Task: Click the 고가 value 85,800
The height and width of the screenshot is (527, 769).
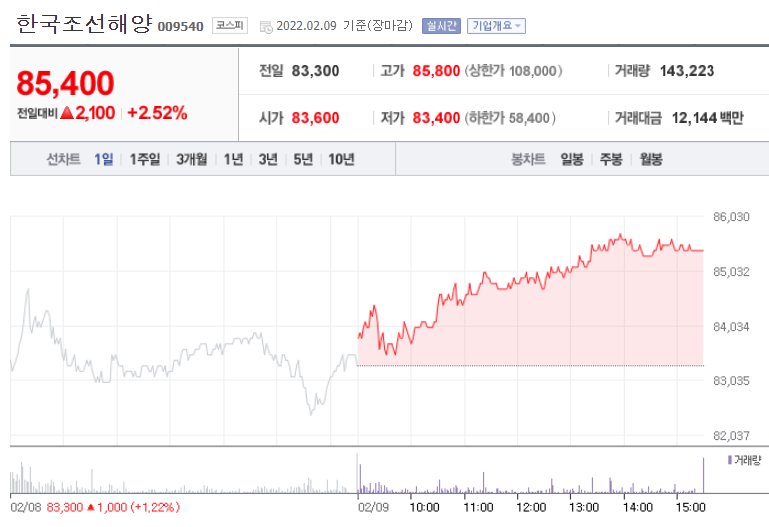Action: [436, 71]
